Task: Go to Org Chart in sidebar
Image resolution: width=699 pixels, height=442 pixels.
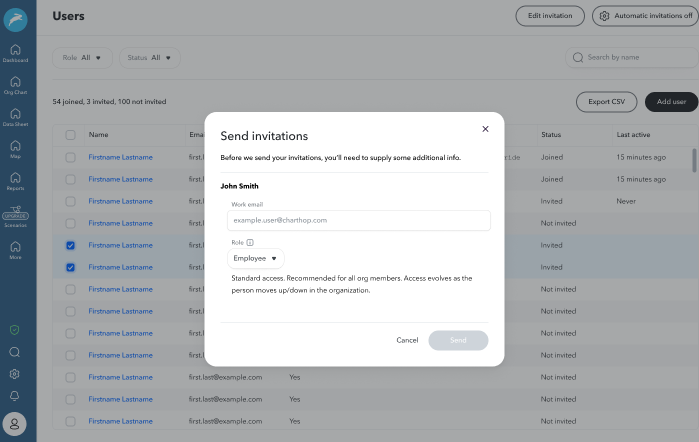Action: tap(15, 84)
